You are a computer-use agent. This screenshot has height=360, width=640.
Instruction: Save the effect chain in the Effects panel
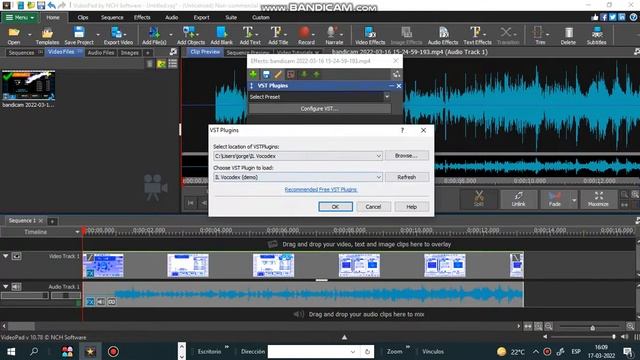[x=266, y=74]
